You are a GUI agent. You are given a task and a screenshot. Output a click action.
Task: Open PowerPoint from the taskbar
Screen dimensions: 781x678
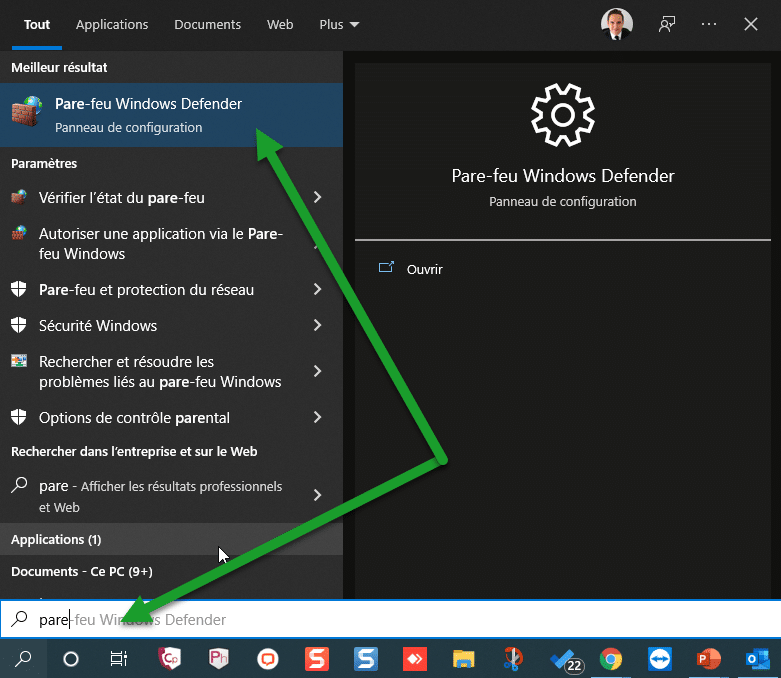pos(708,659)
